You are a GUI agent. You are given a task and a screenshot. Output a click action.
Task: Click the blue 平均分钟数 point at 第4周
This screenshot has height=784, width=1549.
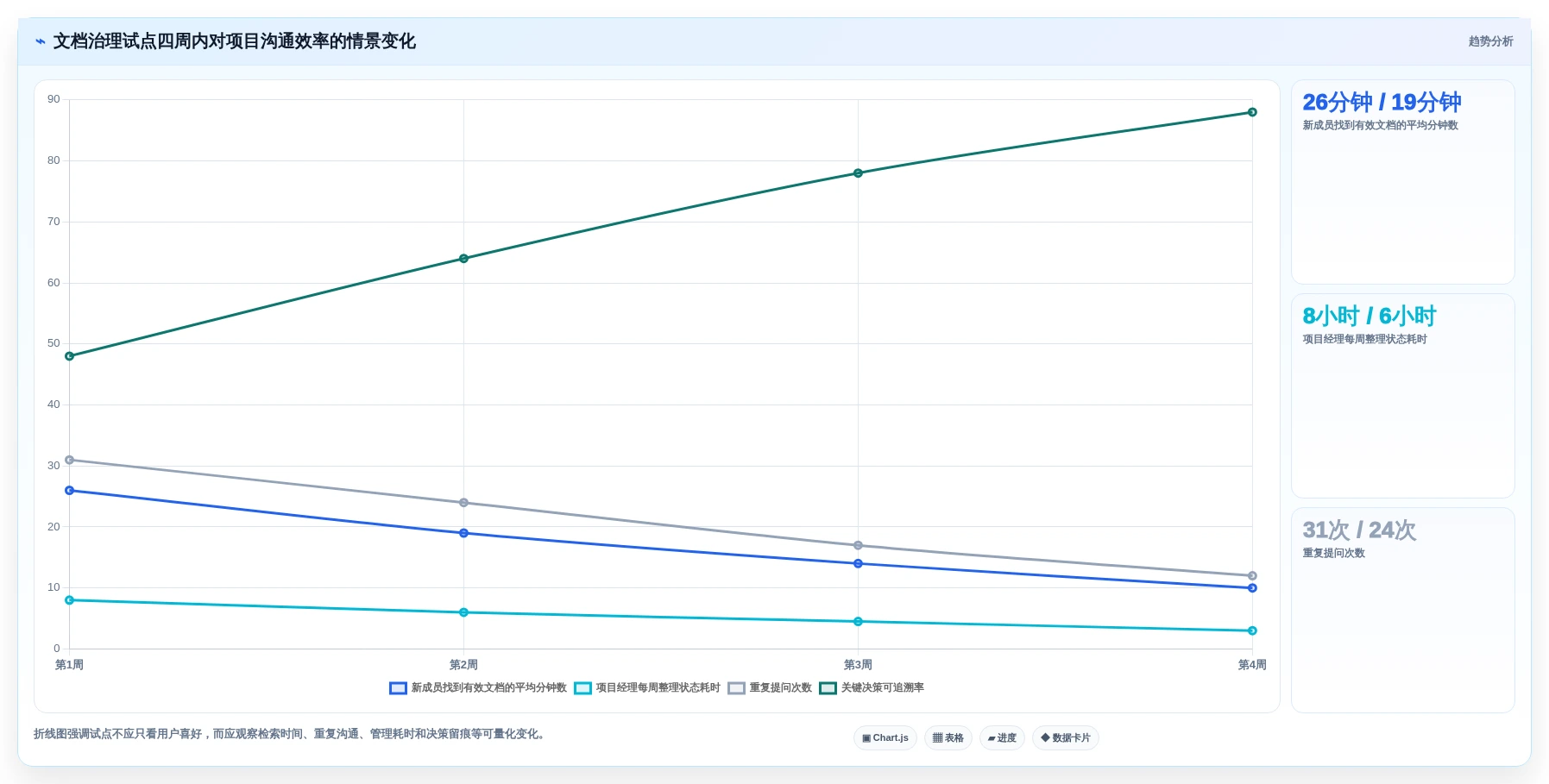pyautogui.click(x=1252, y=588)
